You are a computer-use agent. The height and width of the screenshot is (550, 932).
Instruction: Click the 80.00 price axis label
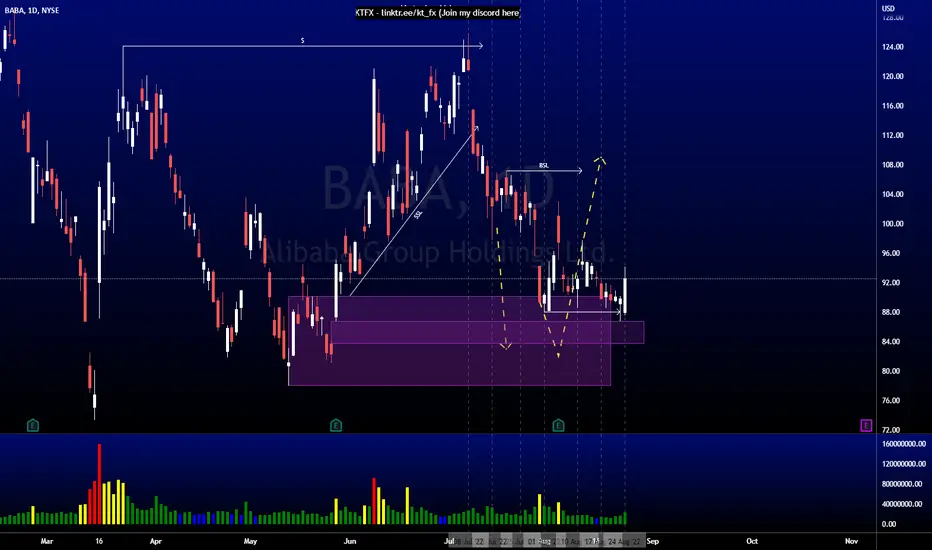click(x=890, y=371)
